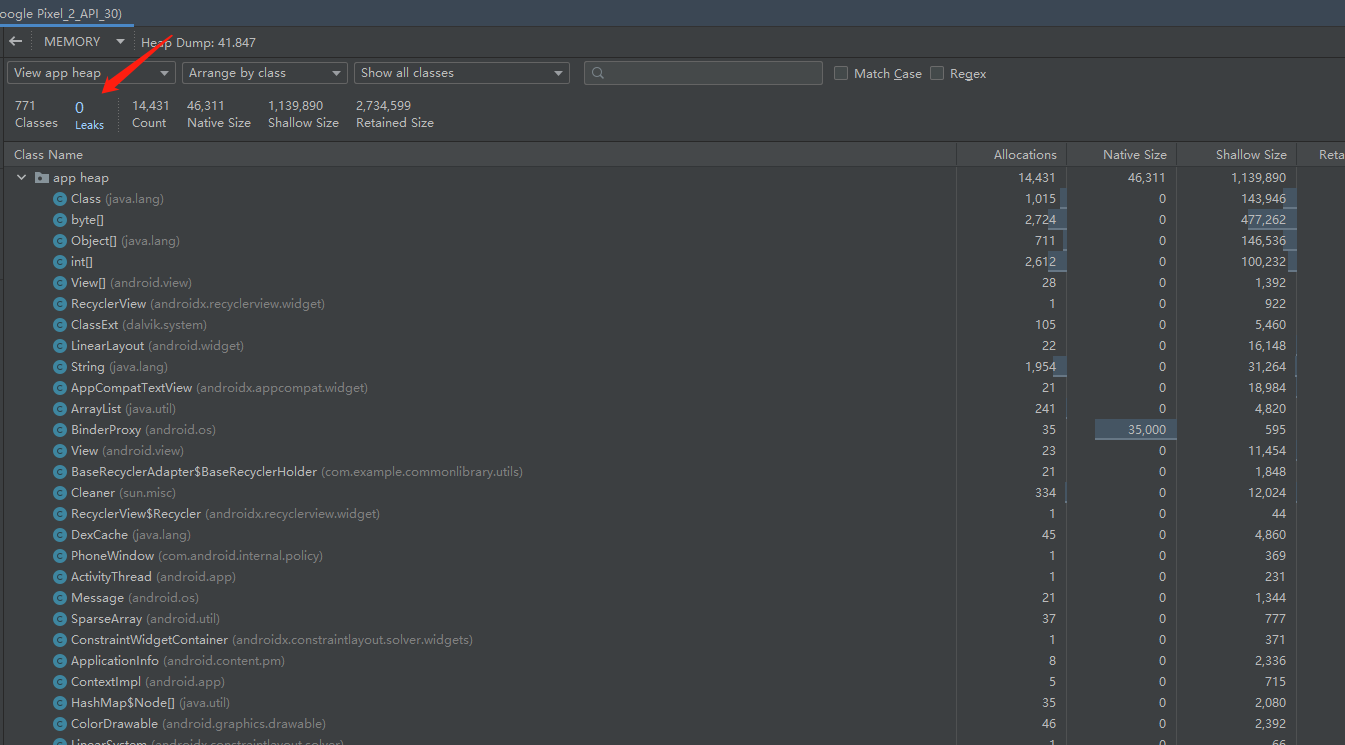This screenshot has width=1345, height=745.
Task: Switch to the Pixel_2_API_30 tab
Action: coord(60,14)
